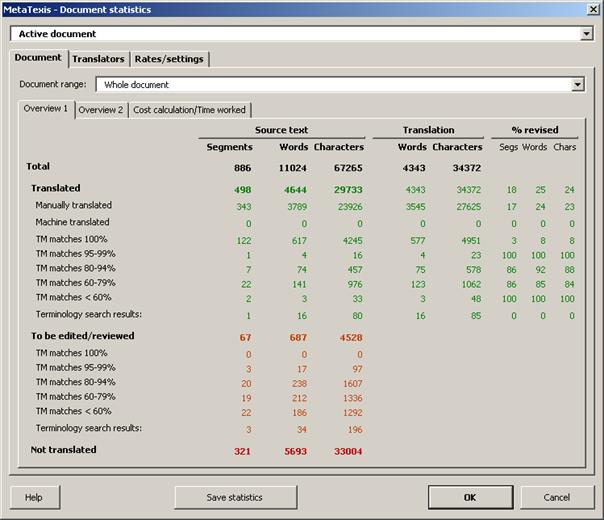The width and height of the screenshot is (604, 520).
Task: Click translation words value 3545
Action: [x=415, y=207]
